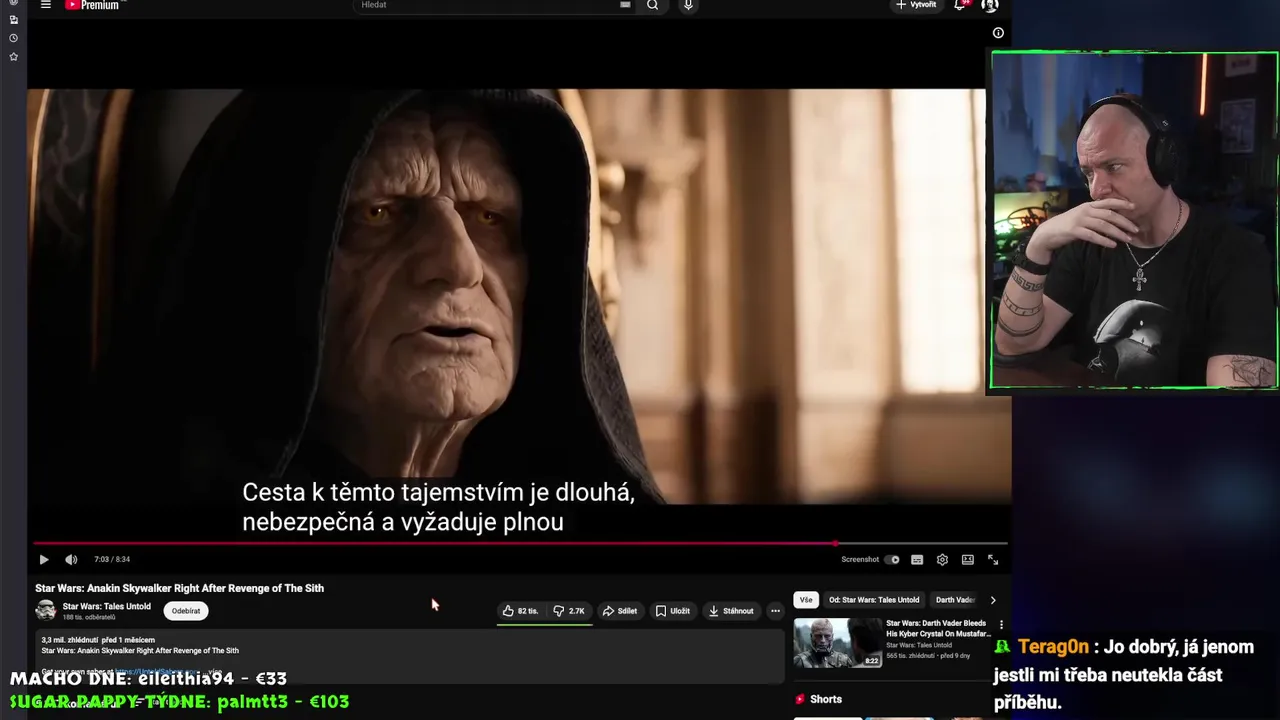Open the YouTube hamburger guide menu

45,5
